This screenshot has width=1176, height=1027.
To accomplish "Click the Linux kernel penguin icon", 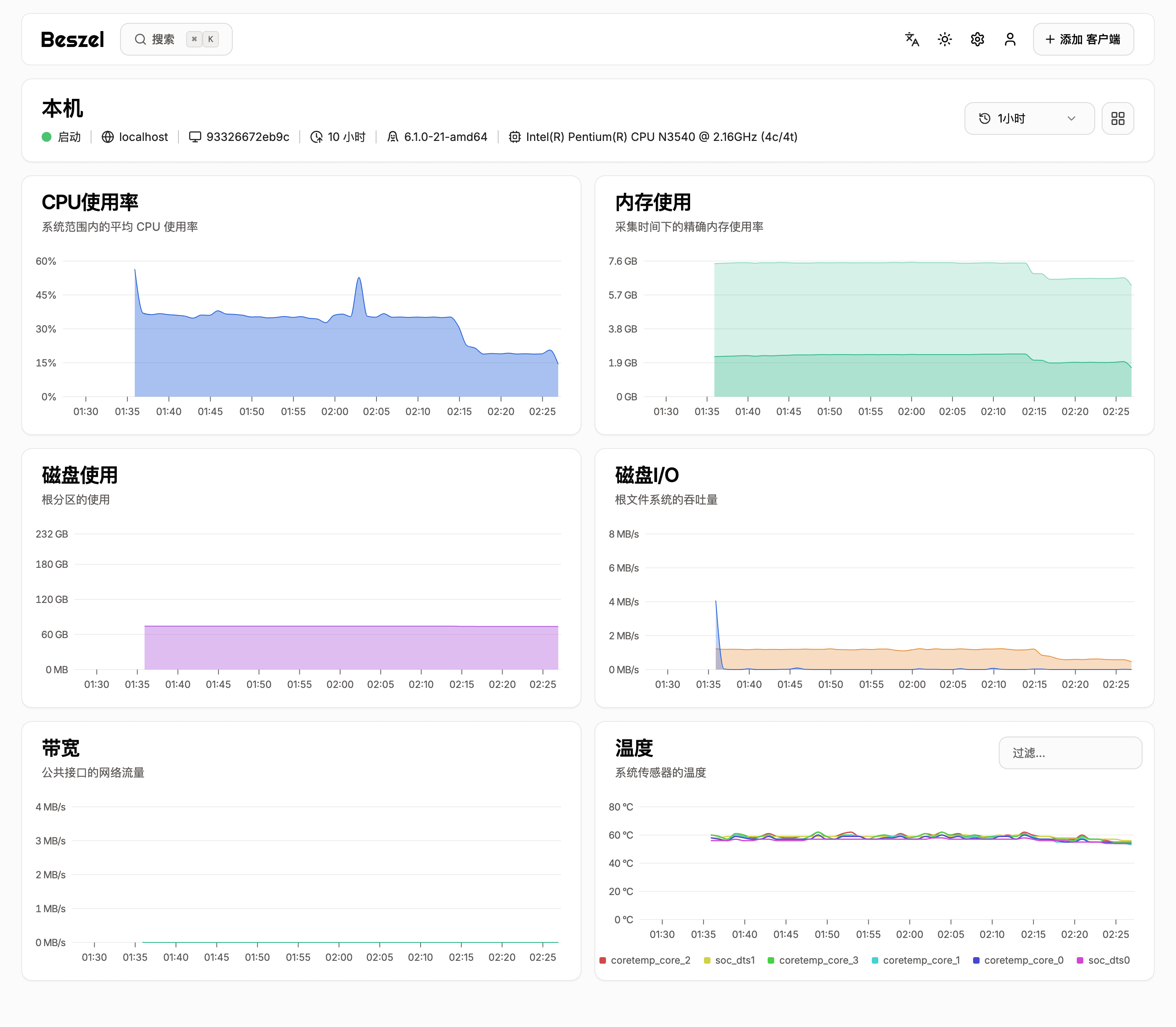I will [x=392, y=137].
